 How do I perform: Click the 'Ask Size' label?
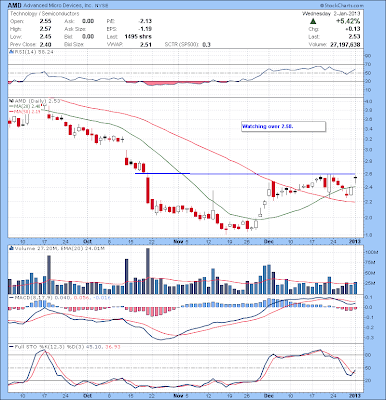point(75,29)
